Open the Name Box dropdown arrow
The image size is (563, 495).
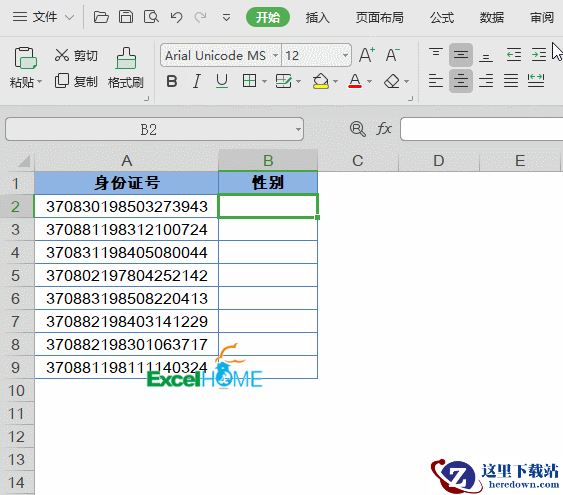click(x=298, y=129)
